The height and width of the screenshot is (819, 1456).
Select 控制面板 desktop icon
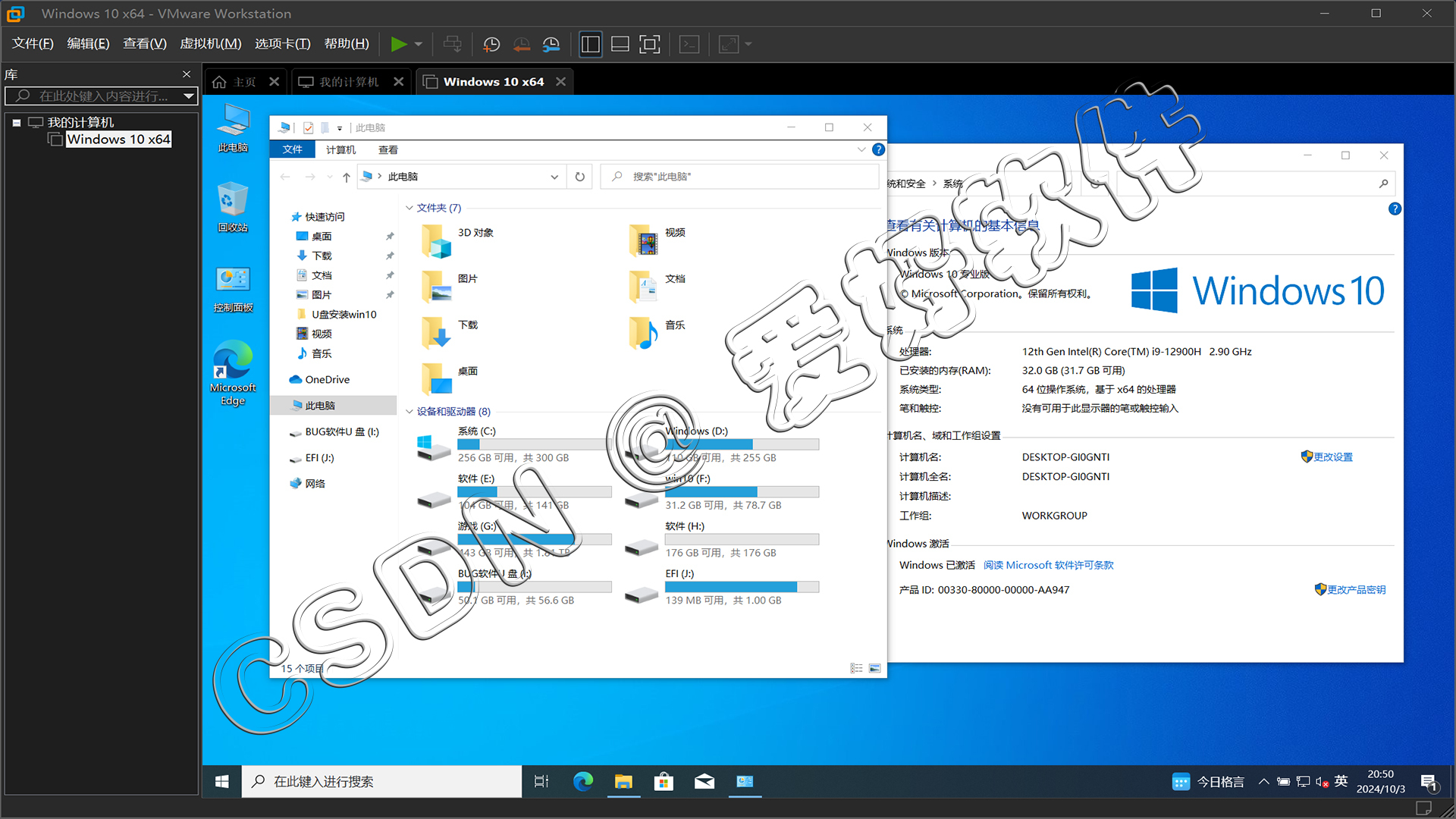(x=233, y=288)
